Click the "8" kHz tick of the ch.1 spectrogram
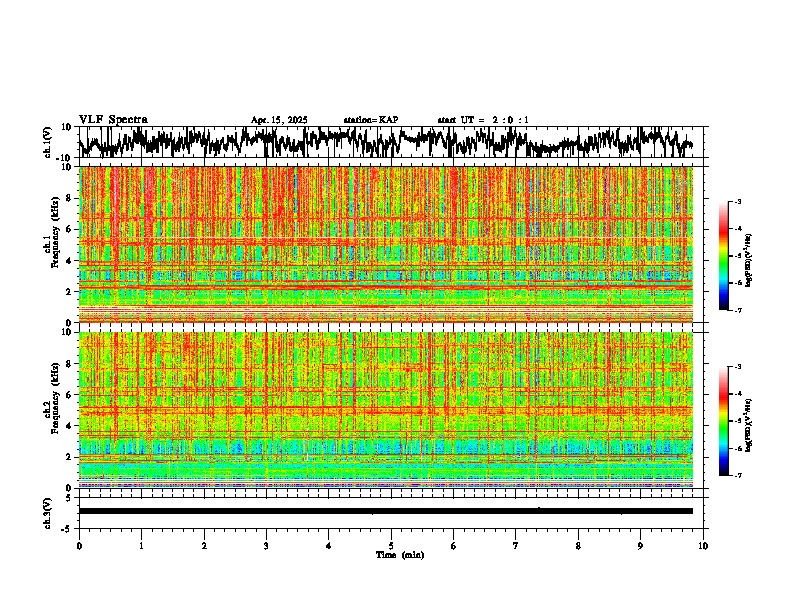The height and width of the screenshot is (612, 792). [x=69, y=198]
